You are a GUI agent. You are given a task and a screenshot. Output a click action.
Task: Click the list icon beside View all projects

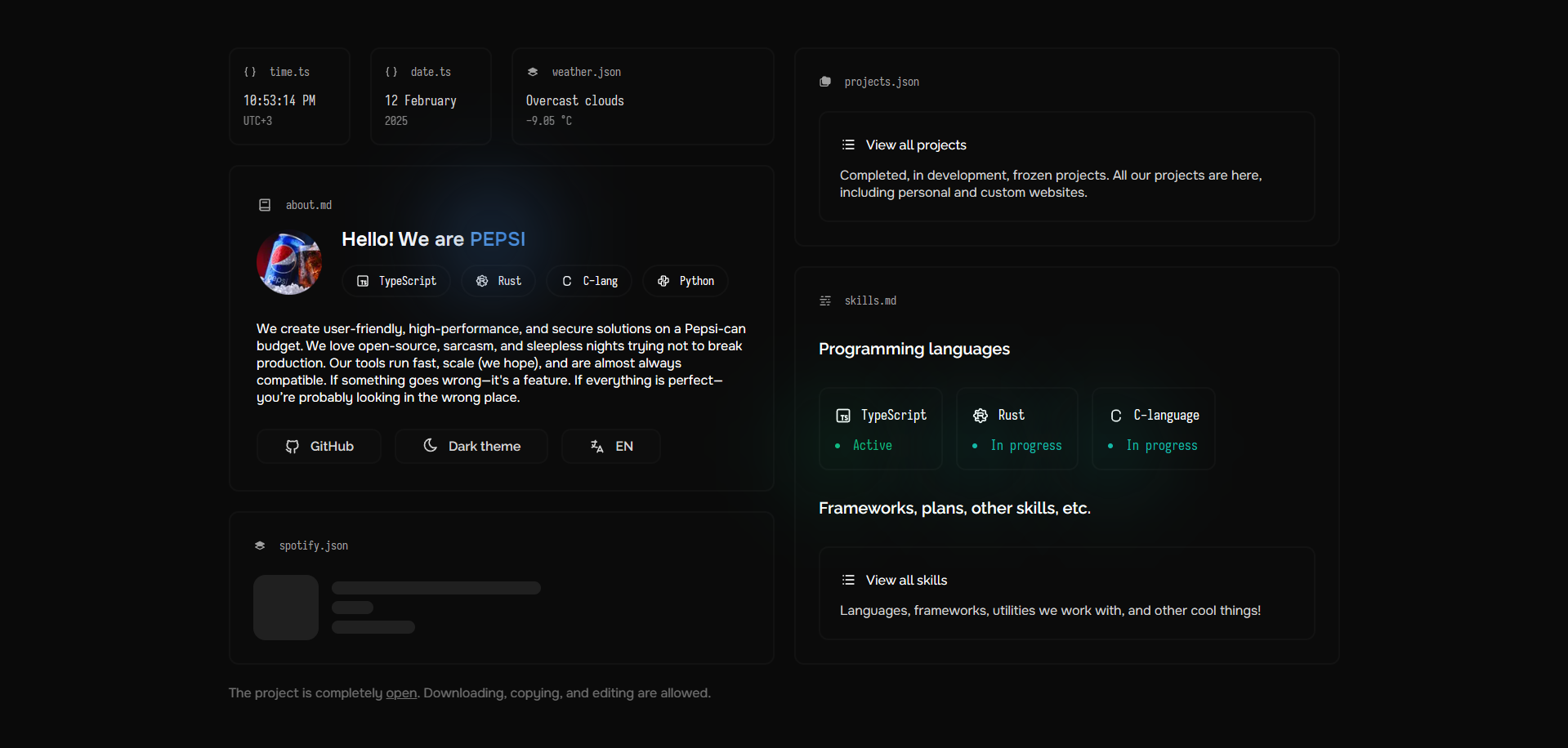[848, 145]
